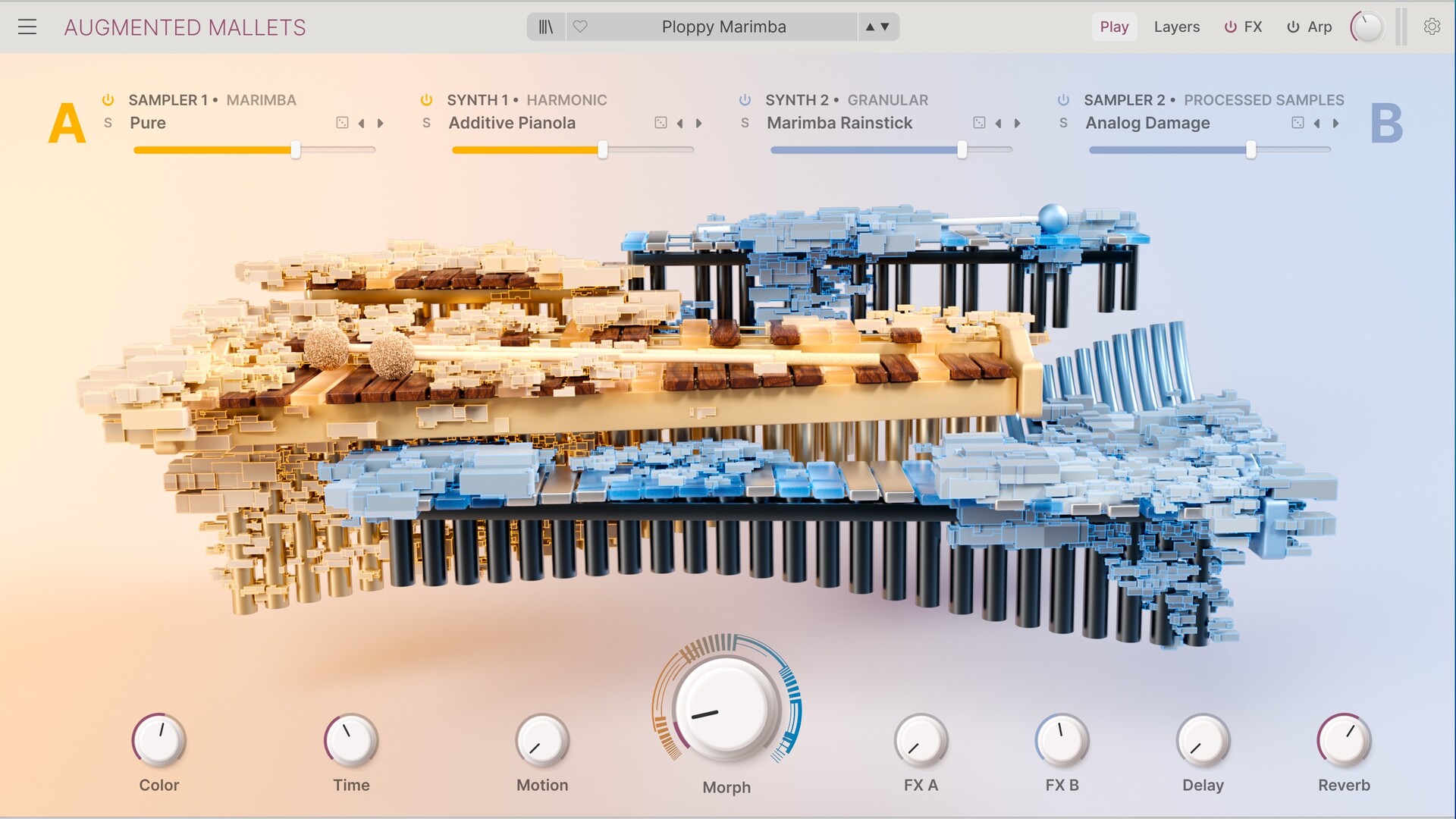Open the settings gear panel
The width and height of the screenshot is (1456, 819).
coord(1432,27)
